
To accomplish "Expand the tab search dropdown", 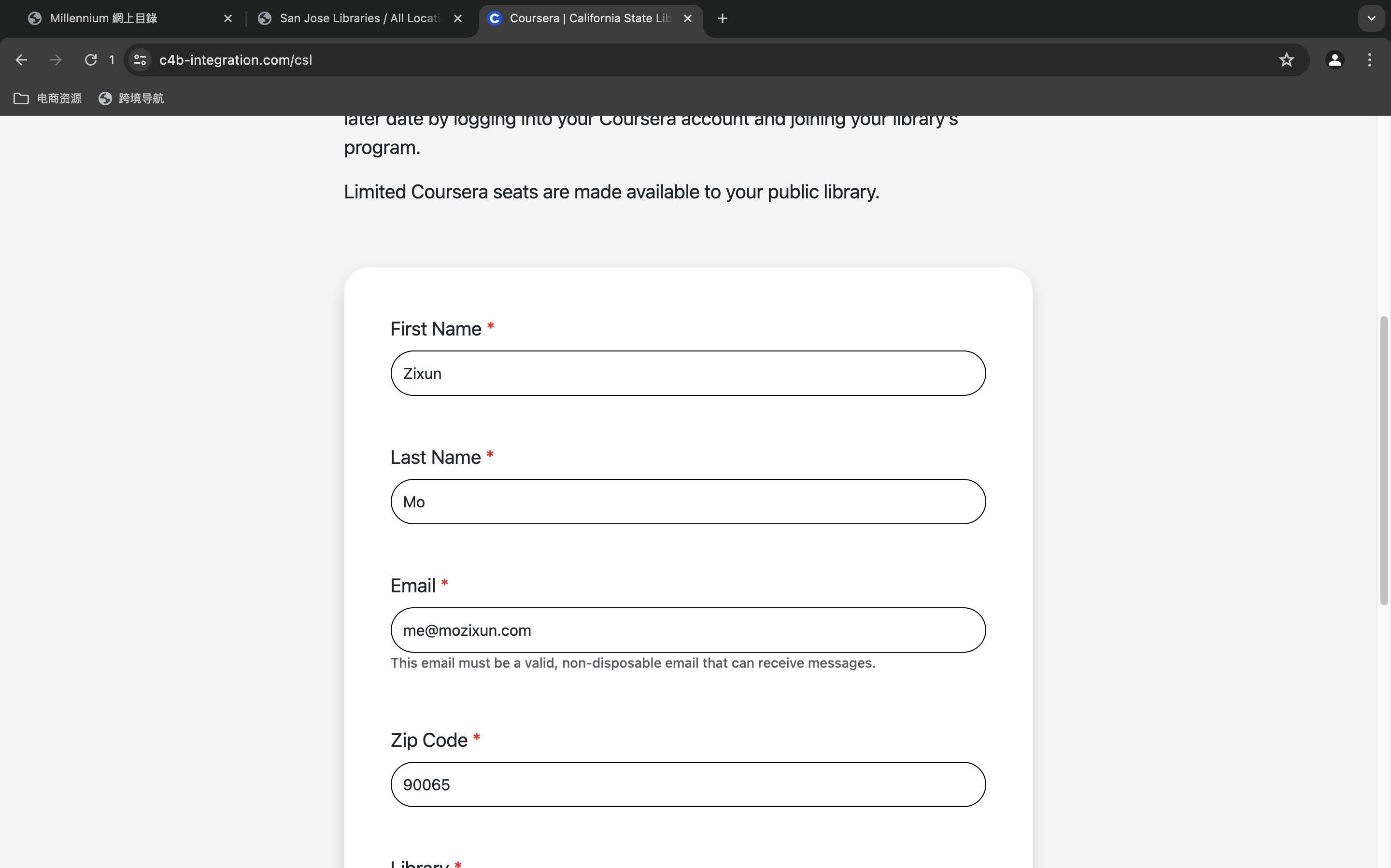I will (1372, 18).
